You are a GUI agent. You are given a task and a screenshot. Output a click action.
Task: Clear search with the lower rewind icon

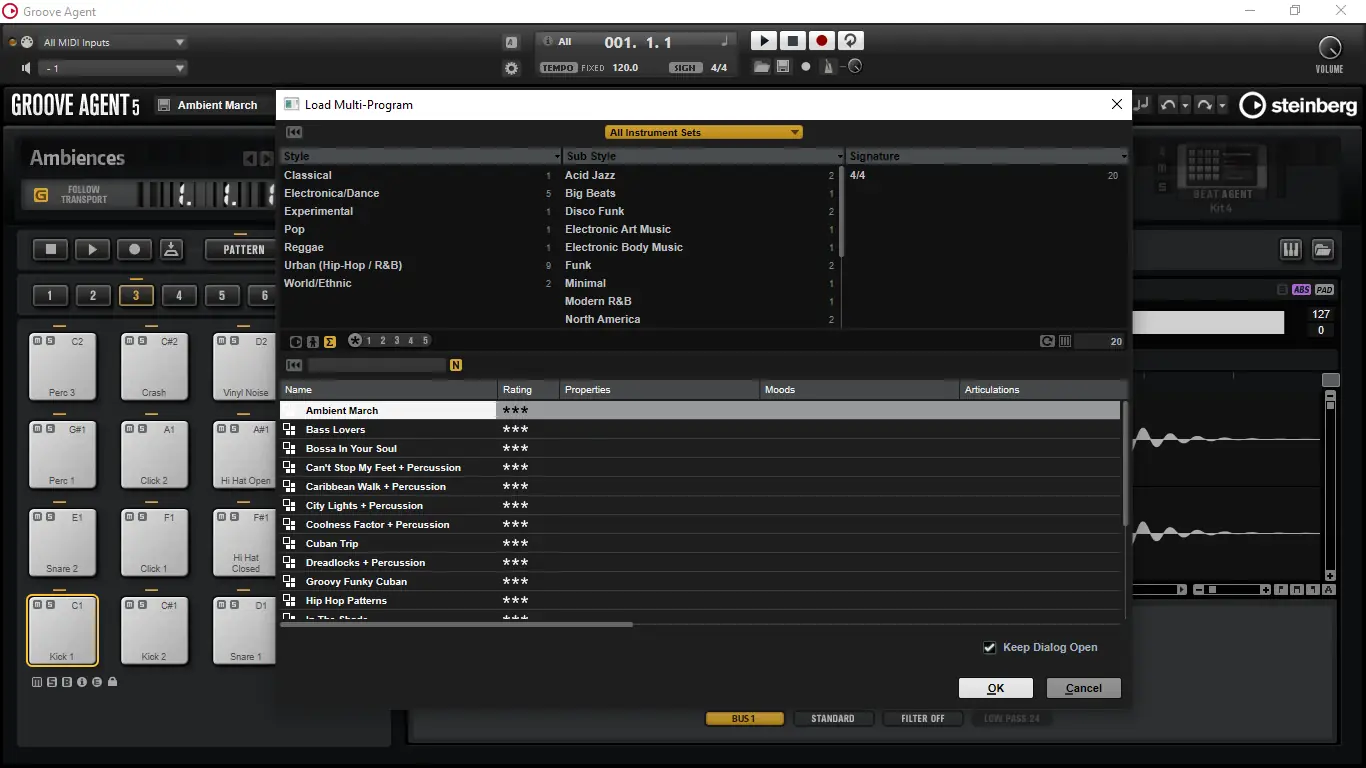[x=294, y=365]
